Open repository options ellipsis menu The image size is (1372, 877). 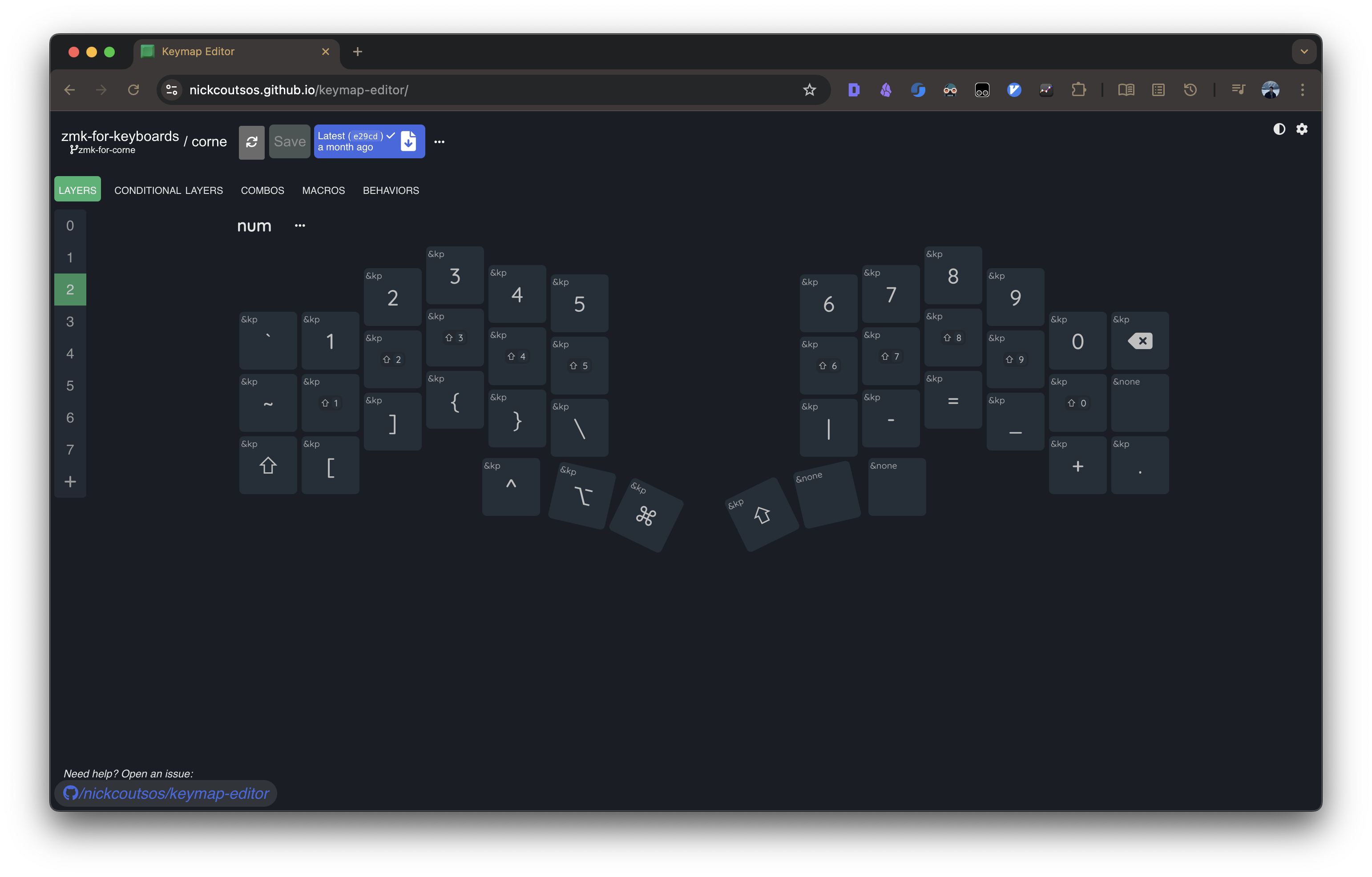click(x=439, y=142)
